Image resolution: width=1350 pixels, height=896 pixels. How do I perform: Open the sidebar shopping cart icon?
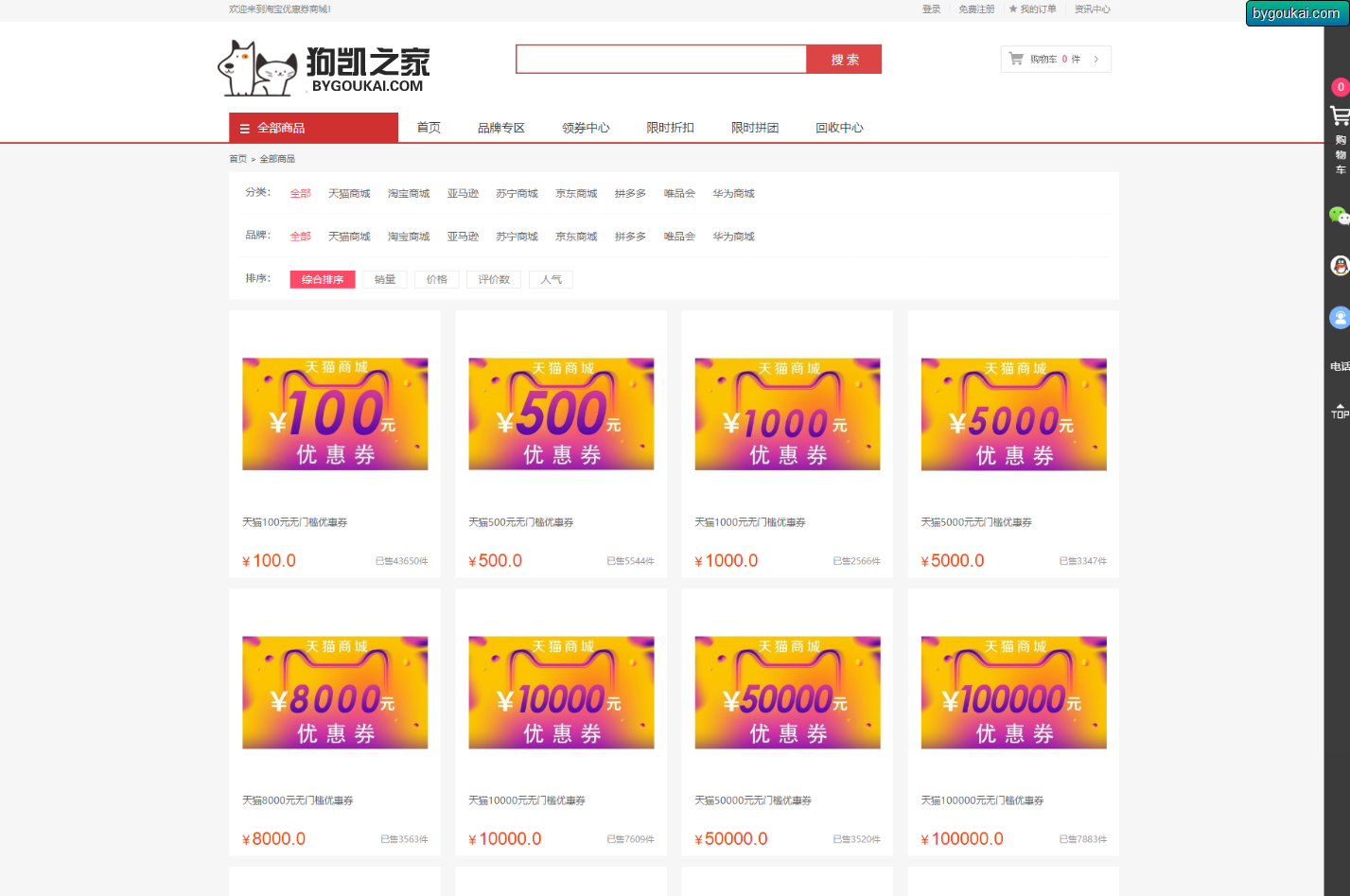pos(1339,116)
